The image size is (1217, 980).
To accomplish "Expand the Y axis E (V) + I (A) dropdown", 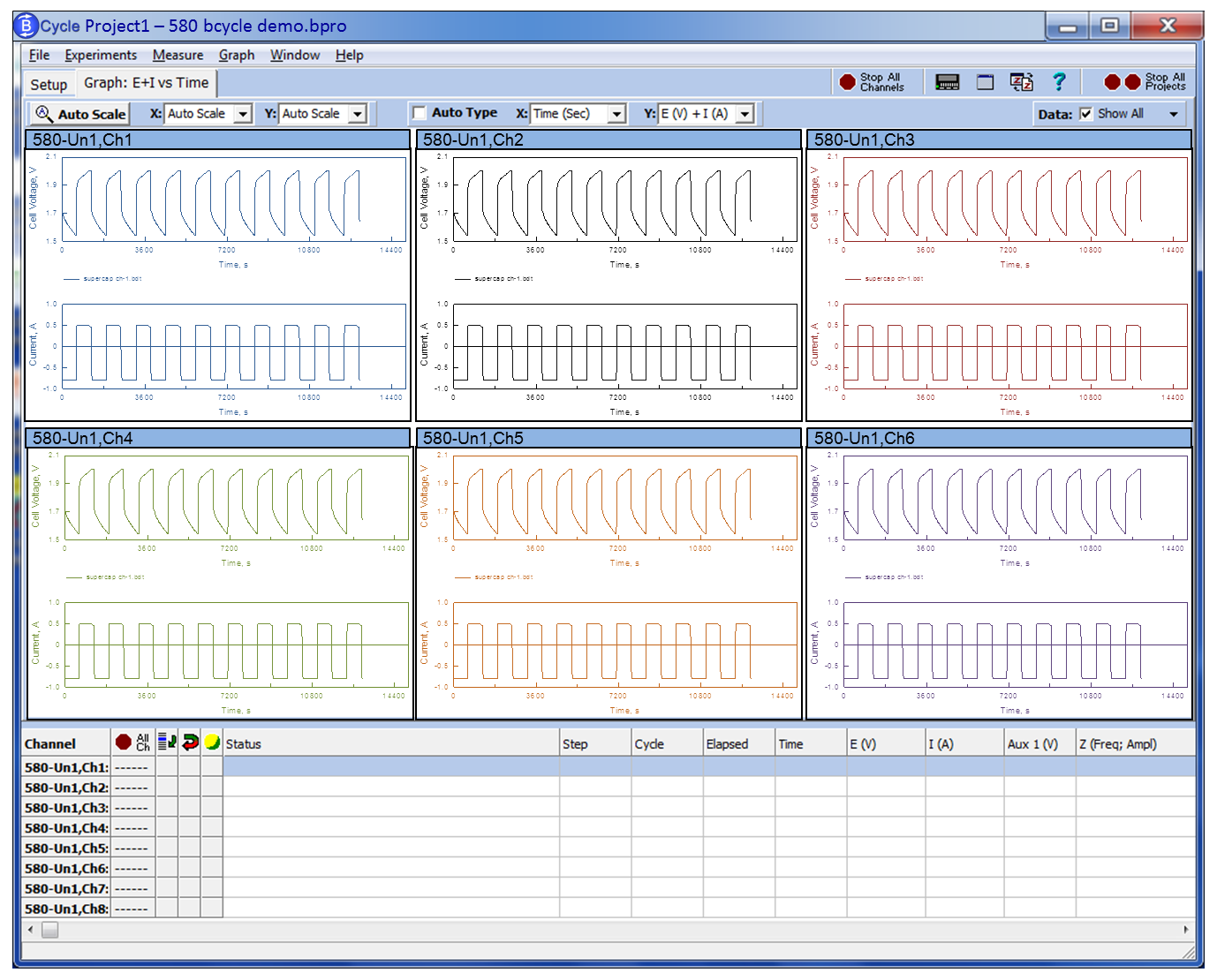I will tap(745, 114).
